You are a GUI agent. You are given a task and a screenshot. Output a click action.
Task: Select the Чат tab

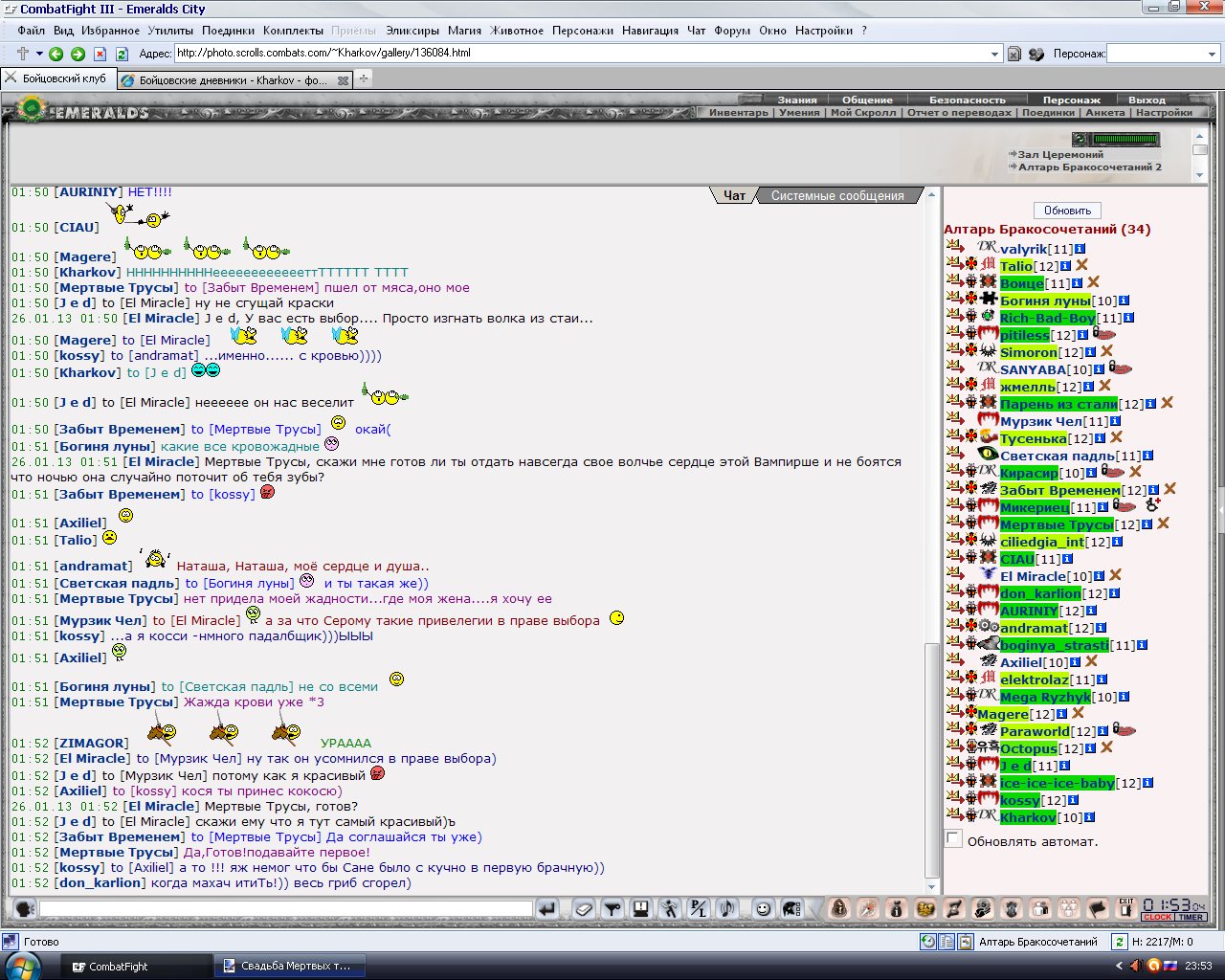734,195
